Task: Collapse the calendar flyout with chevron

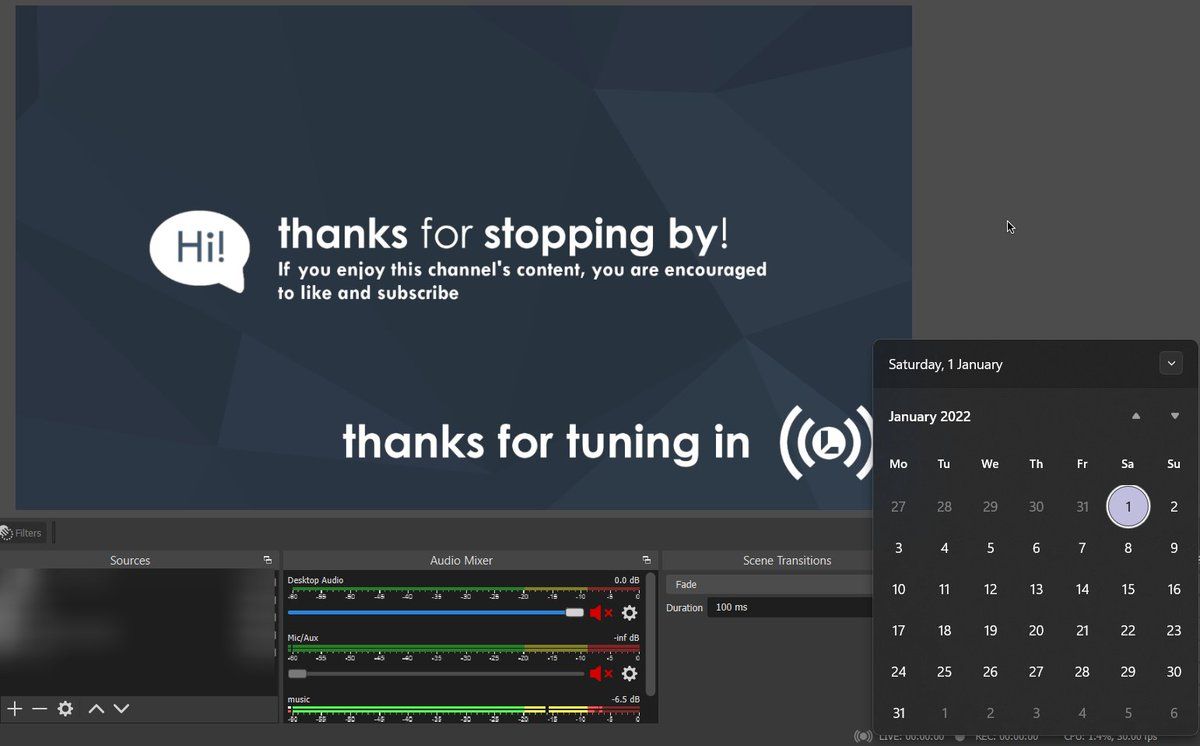Action: [x=1171, y=364]
